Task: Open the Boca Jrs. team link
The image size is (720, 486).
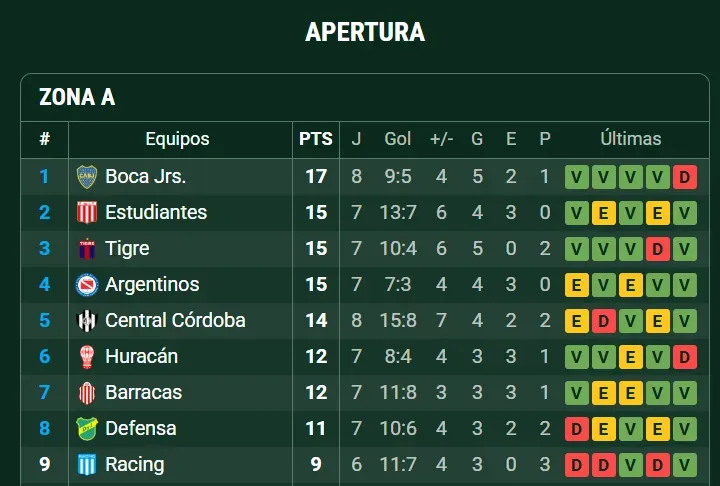Action: point(145,177)
